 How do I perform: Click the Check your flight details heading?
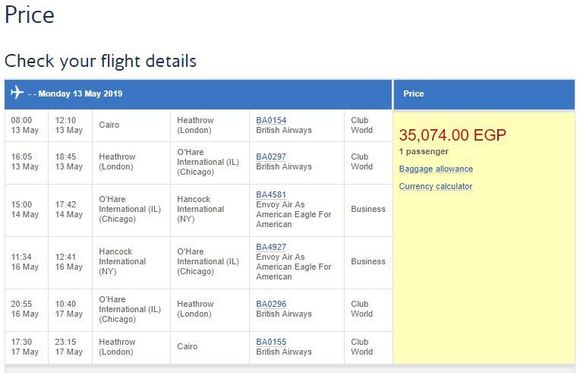click(x=100, y=61)
